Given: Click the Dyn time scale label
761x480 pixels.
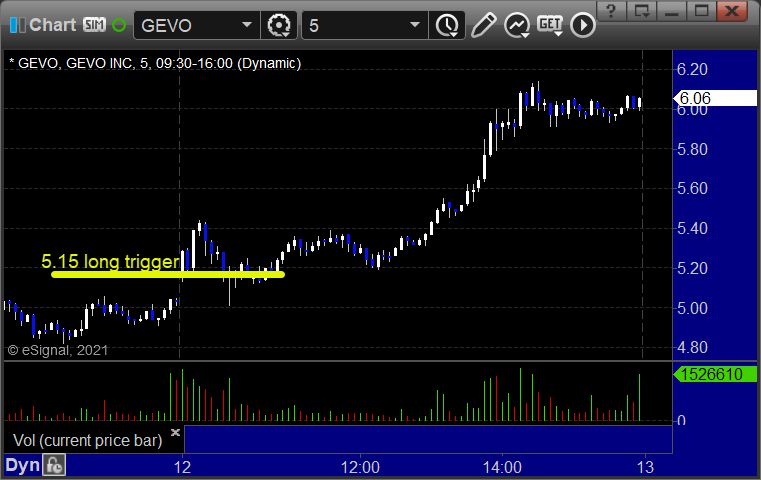Looking at the screenshot, I should [x=22, y=465].
